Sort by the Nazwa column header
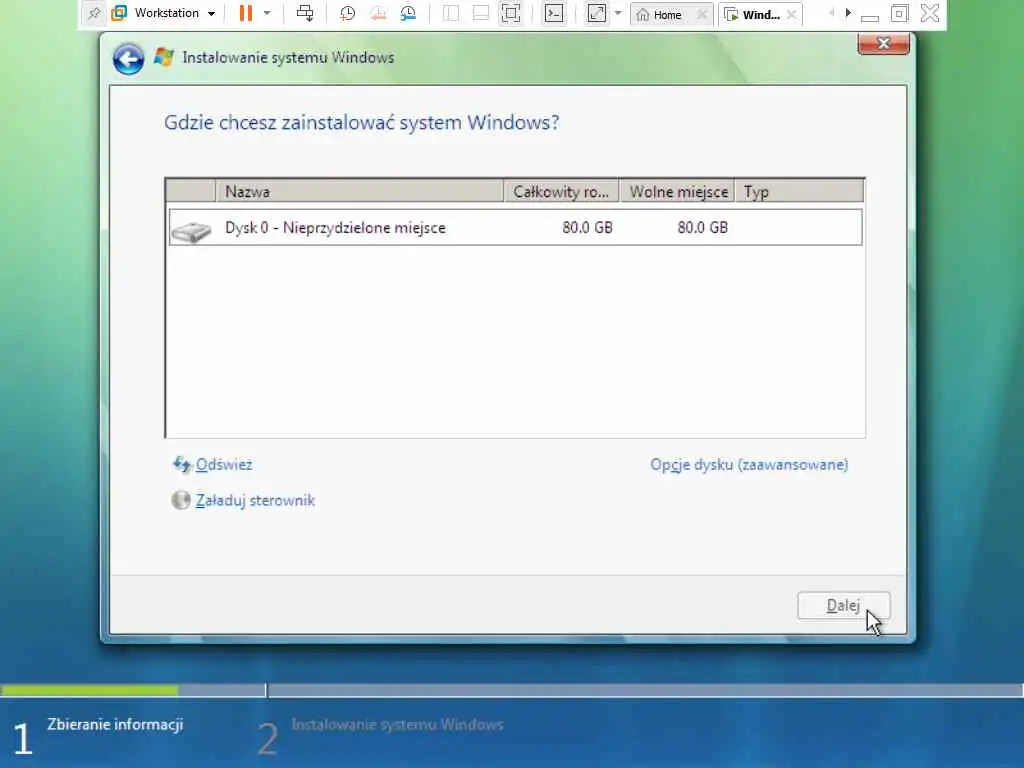This screenshot has height=768, width=1024. (x=359, y=191)
